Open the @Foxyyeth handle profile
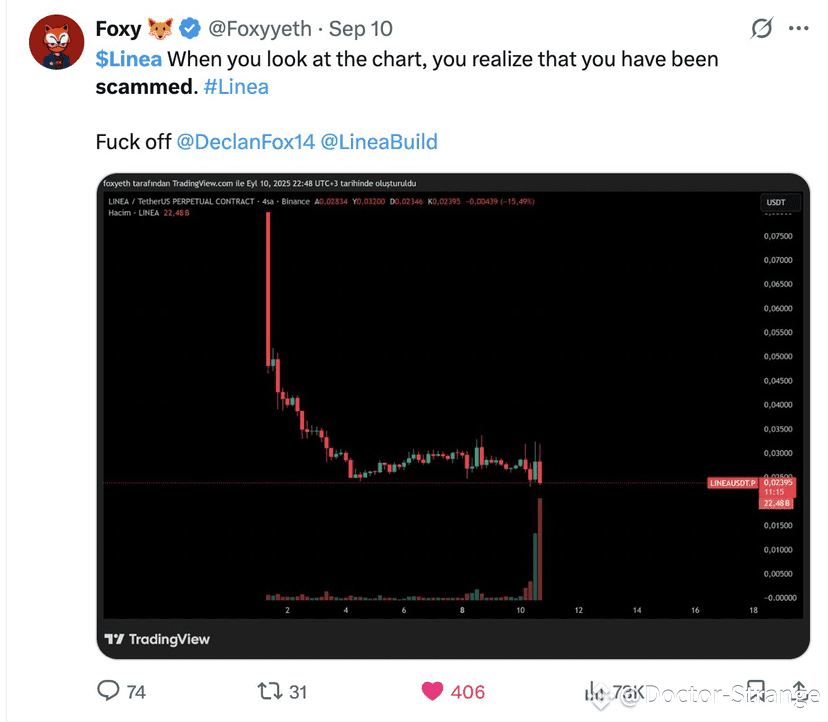The height and width of the screenshot is (722, 828). [x=260, y=29]
